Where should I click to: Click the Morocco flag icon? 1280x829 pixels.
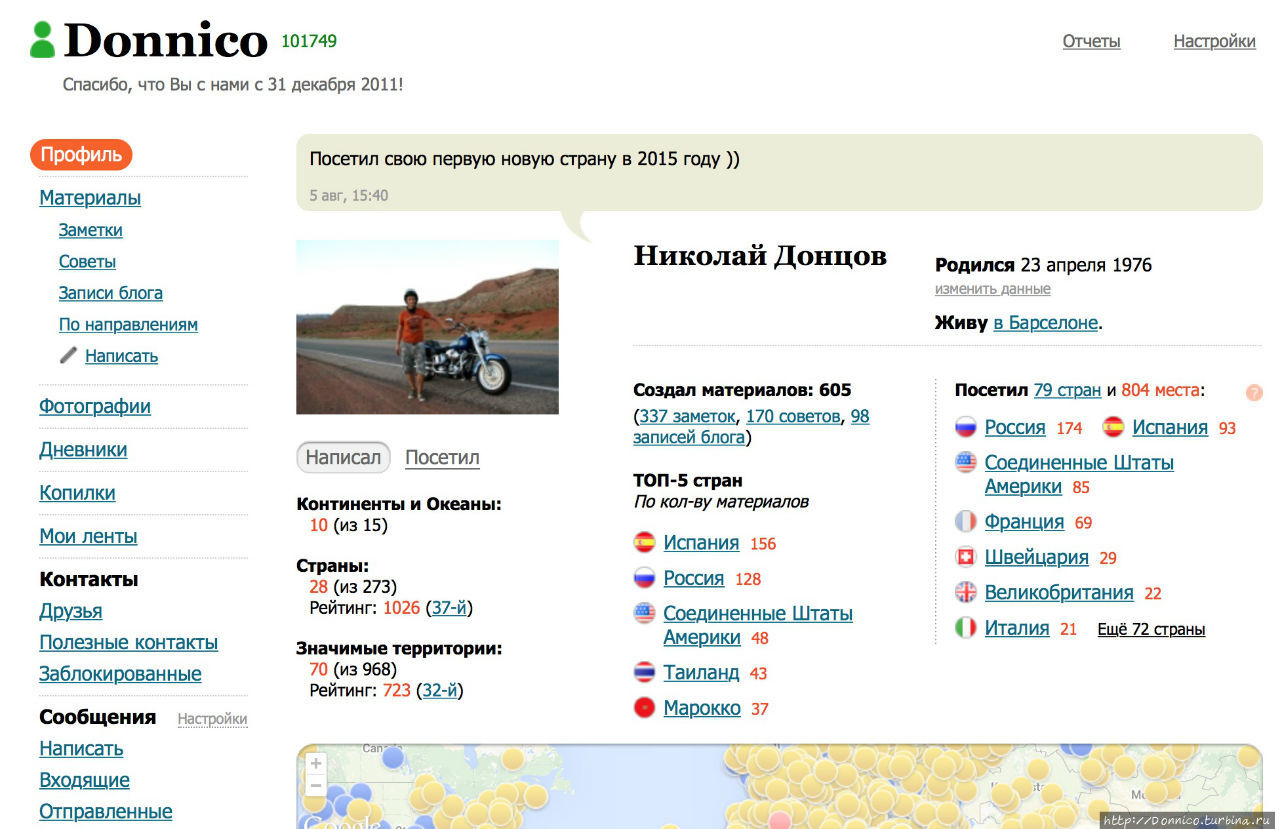pyautogui.click(x=644, y=708)
